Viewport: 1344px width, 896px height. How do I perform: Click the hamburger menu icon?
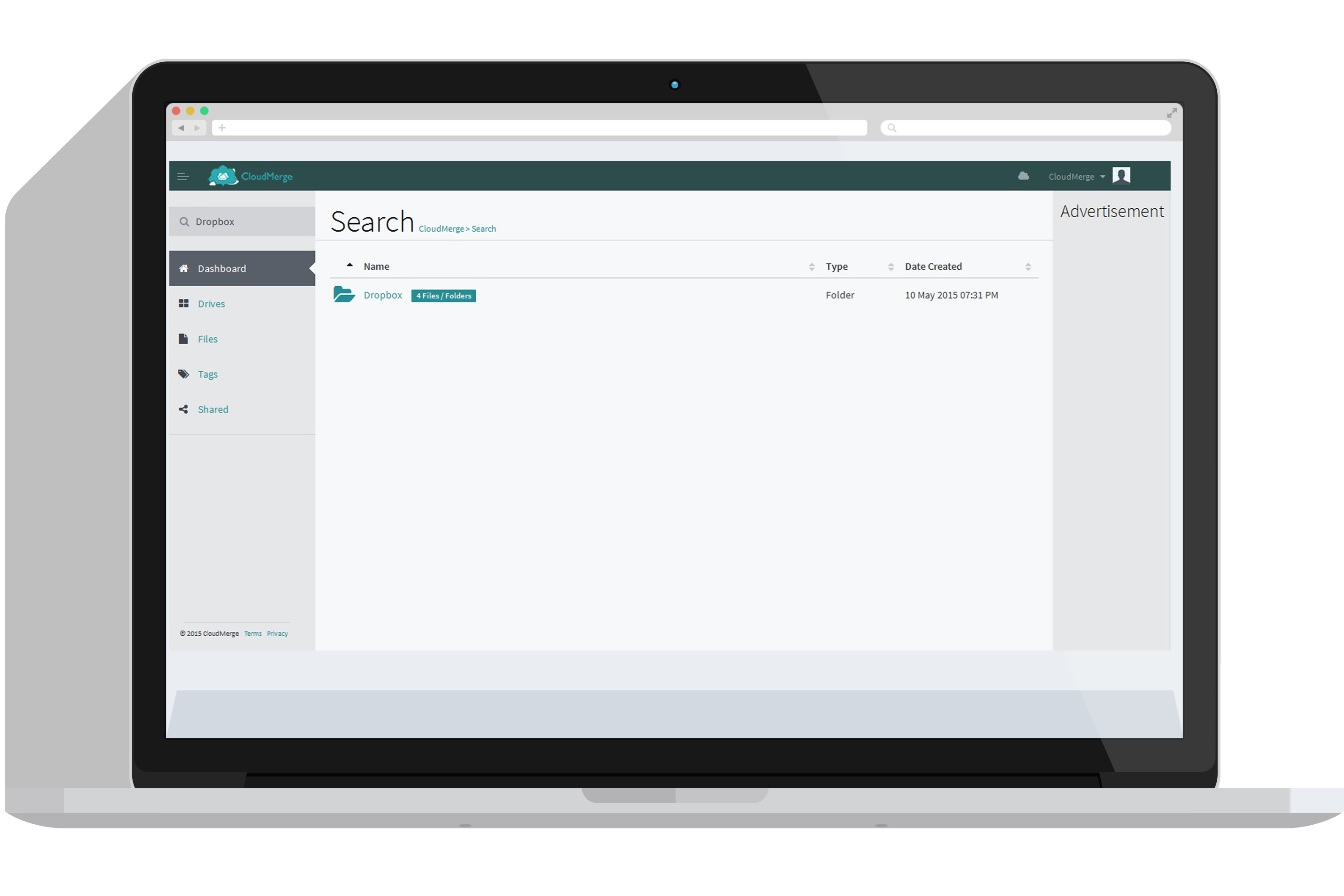click(x=183, y=177)
